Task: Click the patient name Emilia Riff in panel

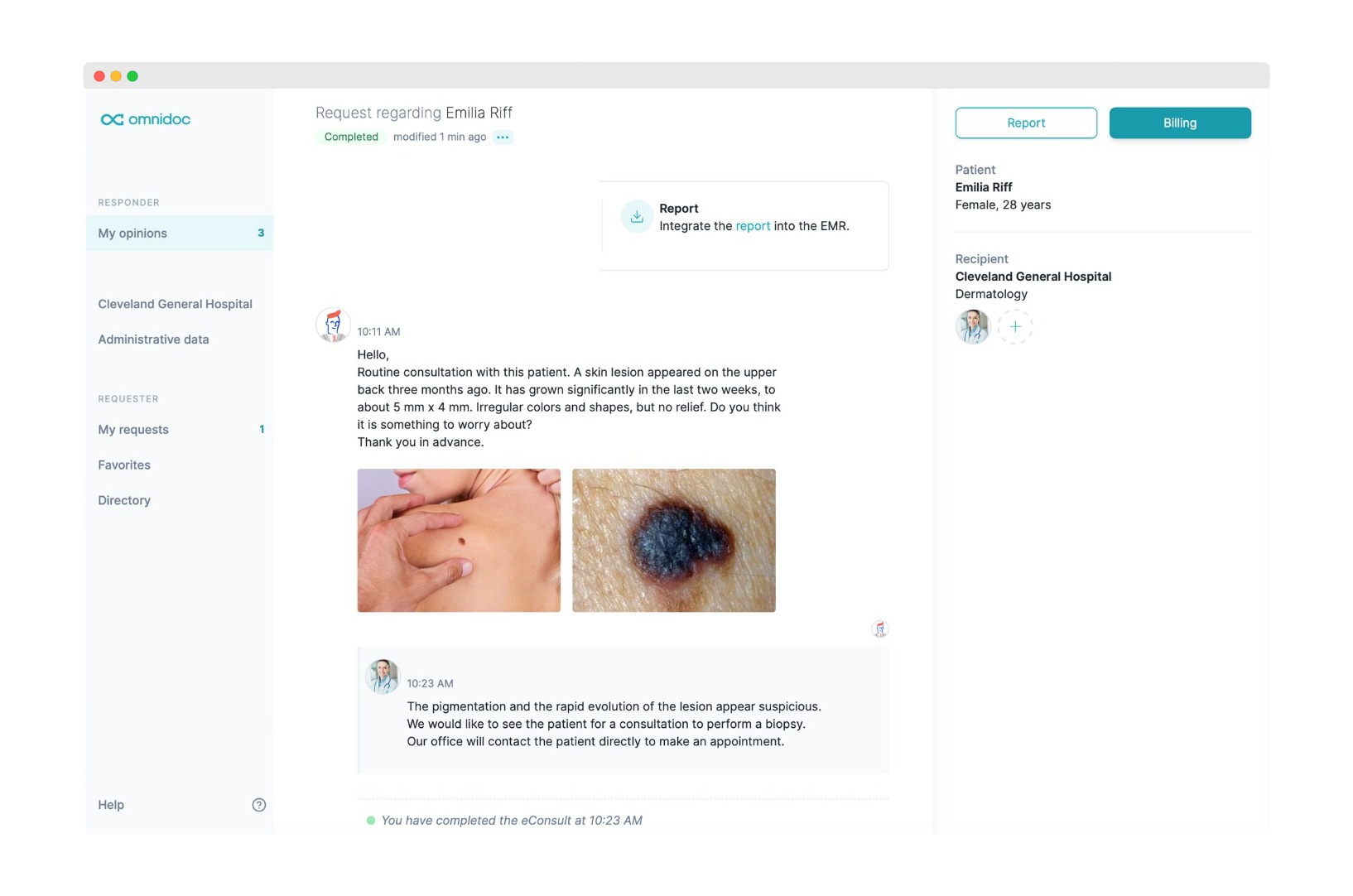Action: (x=984, y=187)
